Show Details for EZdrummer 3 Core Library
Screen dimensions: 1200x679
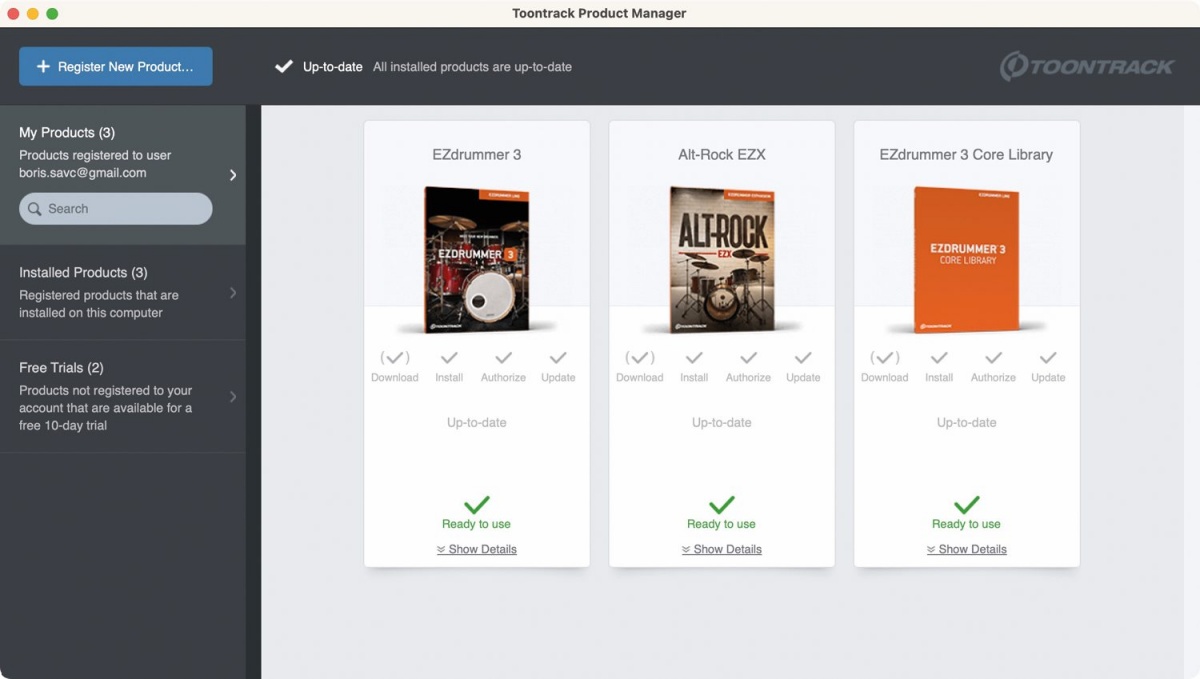[x=967, y=549]
